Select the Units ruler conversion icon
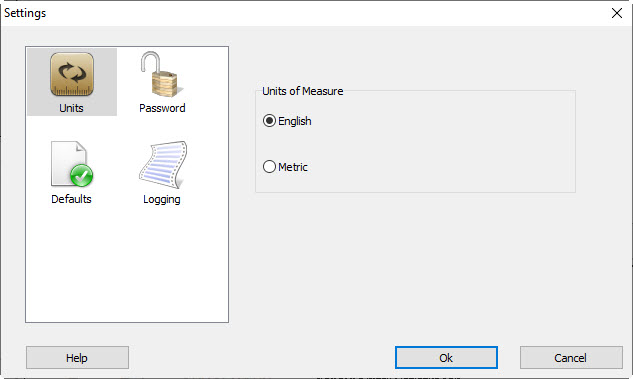 [x=72, y=74]
